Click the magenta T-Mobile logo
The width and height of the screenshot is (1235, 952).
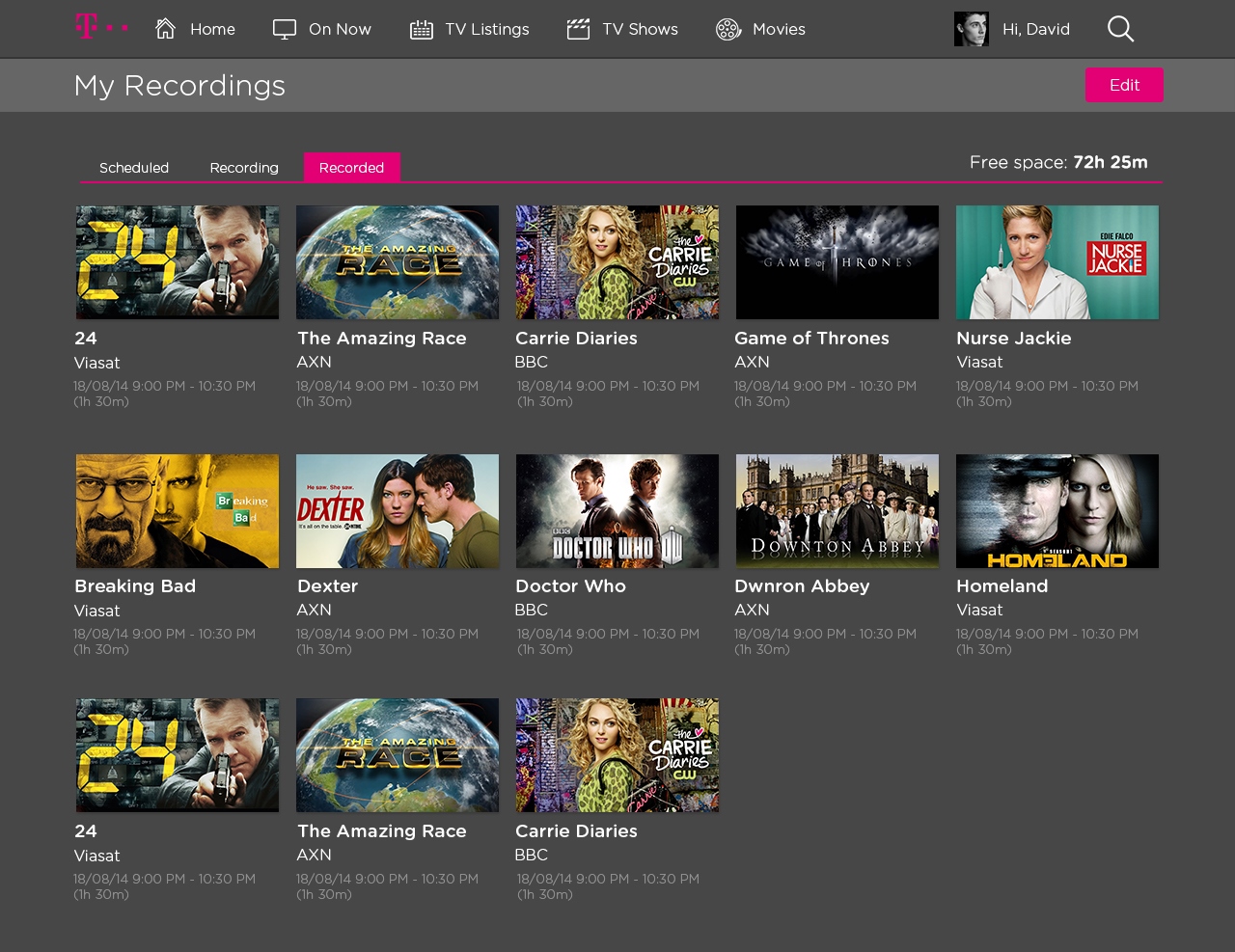point(101,26)
